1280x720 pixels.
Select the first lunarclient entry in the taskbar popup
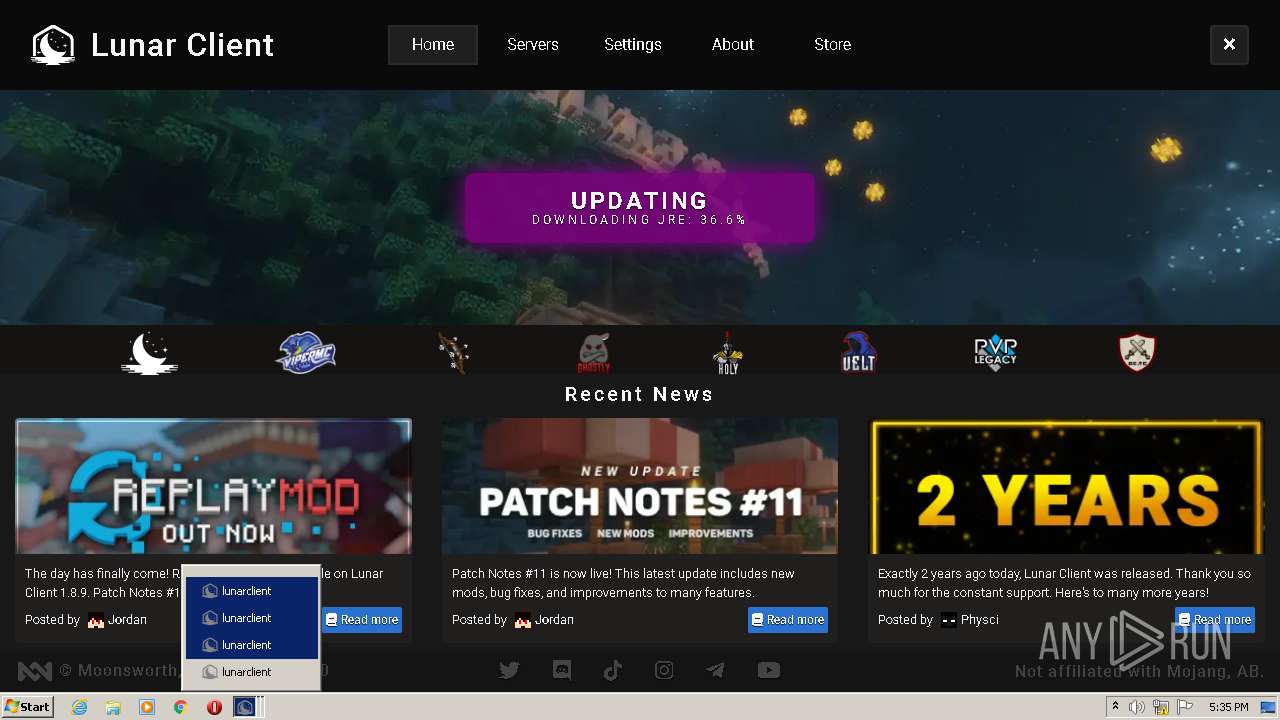tap(251, 591)
